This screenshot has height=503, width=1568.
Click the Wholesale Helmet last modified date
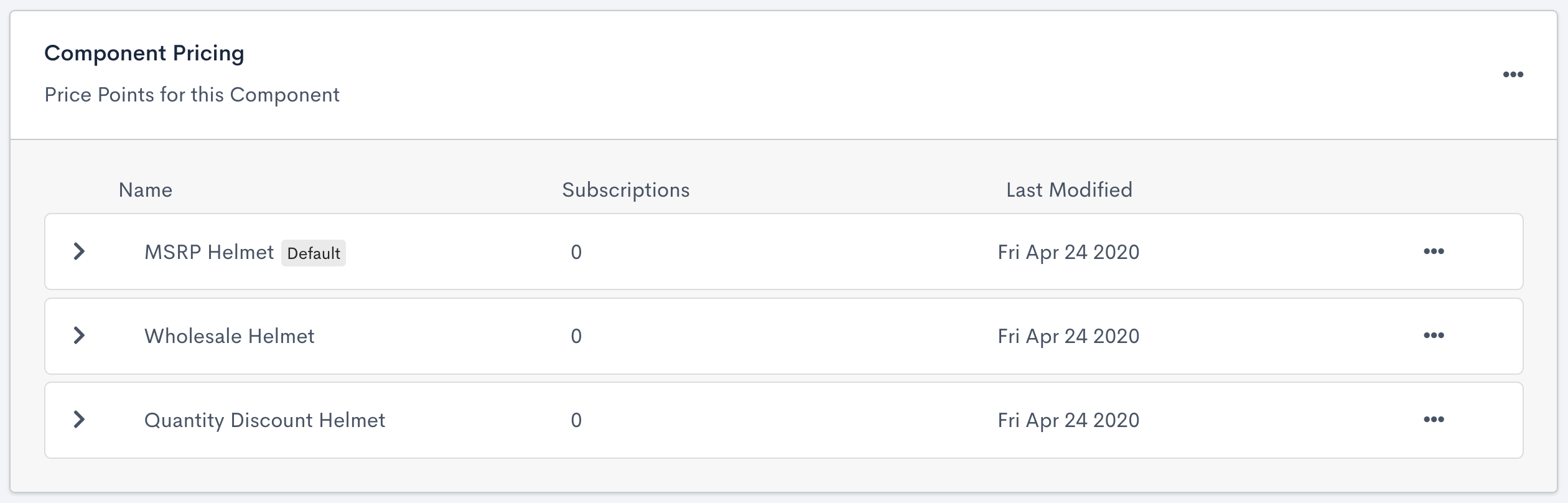[x=1068, y=336]
